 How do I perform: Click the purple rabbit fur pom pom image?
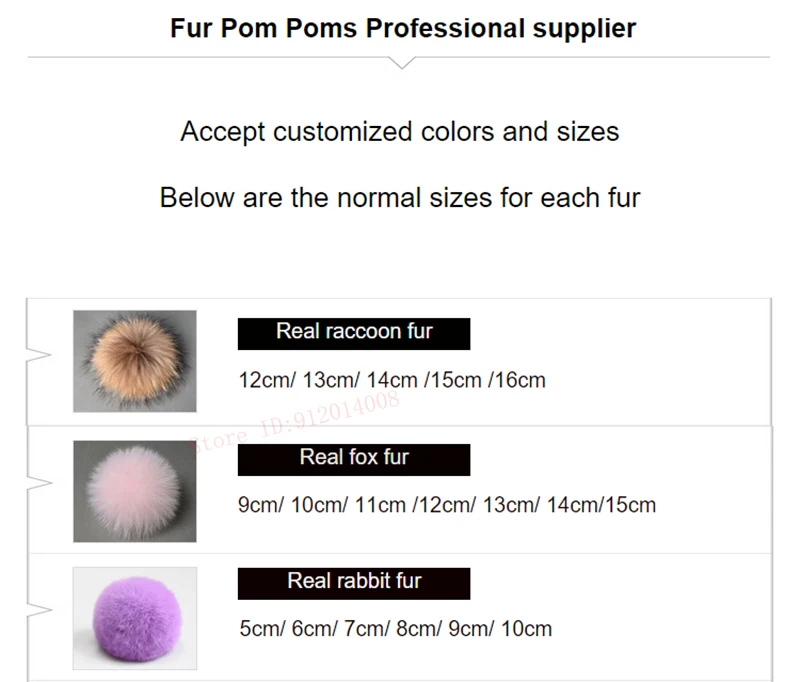tap(135, 618)
